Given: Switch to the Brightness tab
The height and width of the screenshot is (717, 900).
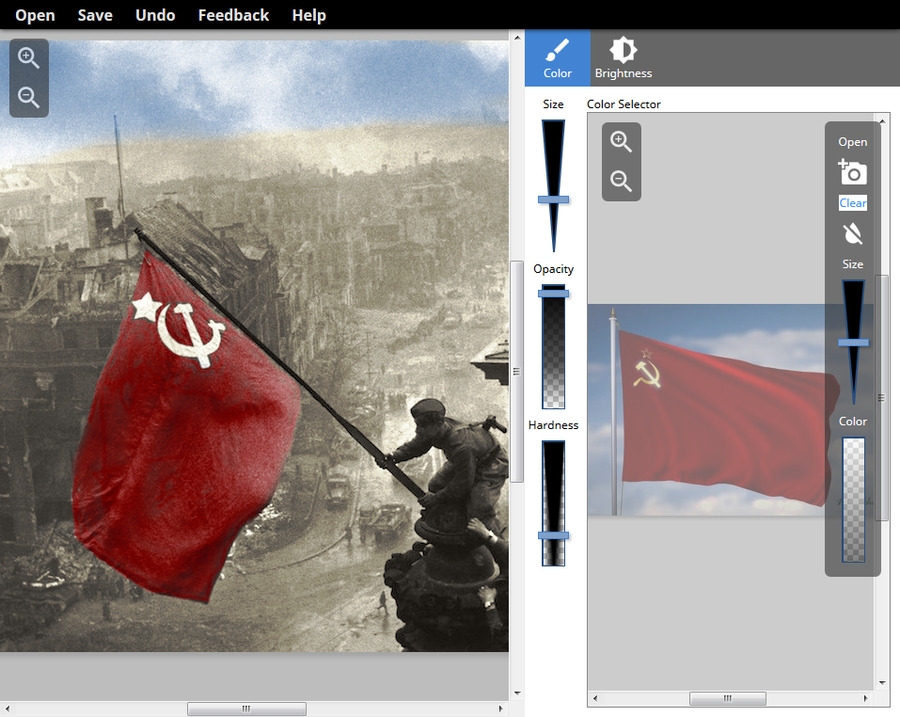Looking at the screenshot, I should [623, 58].
